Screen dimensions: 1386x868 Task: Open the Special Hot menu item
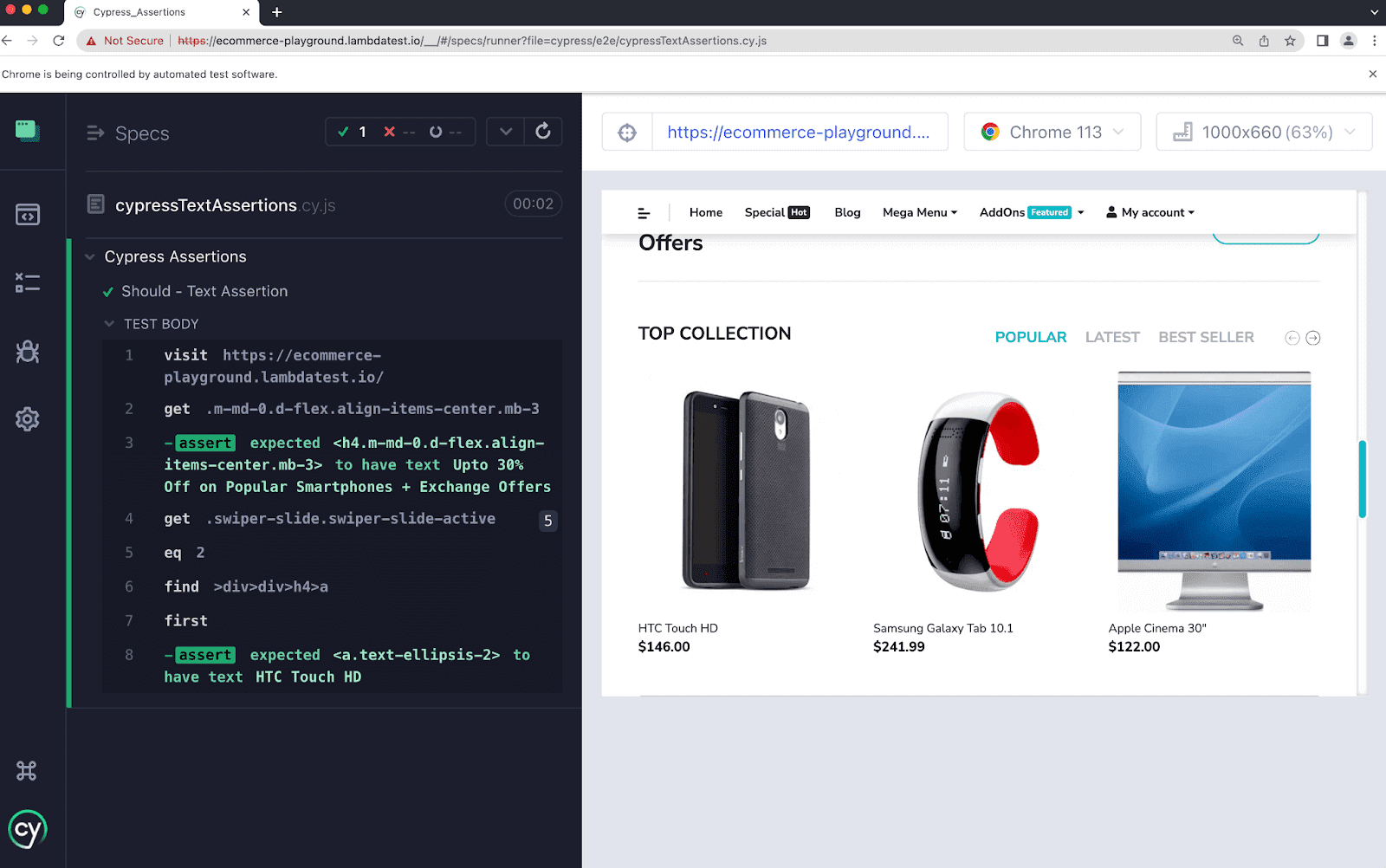coord(777,212)
